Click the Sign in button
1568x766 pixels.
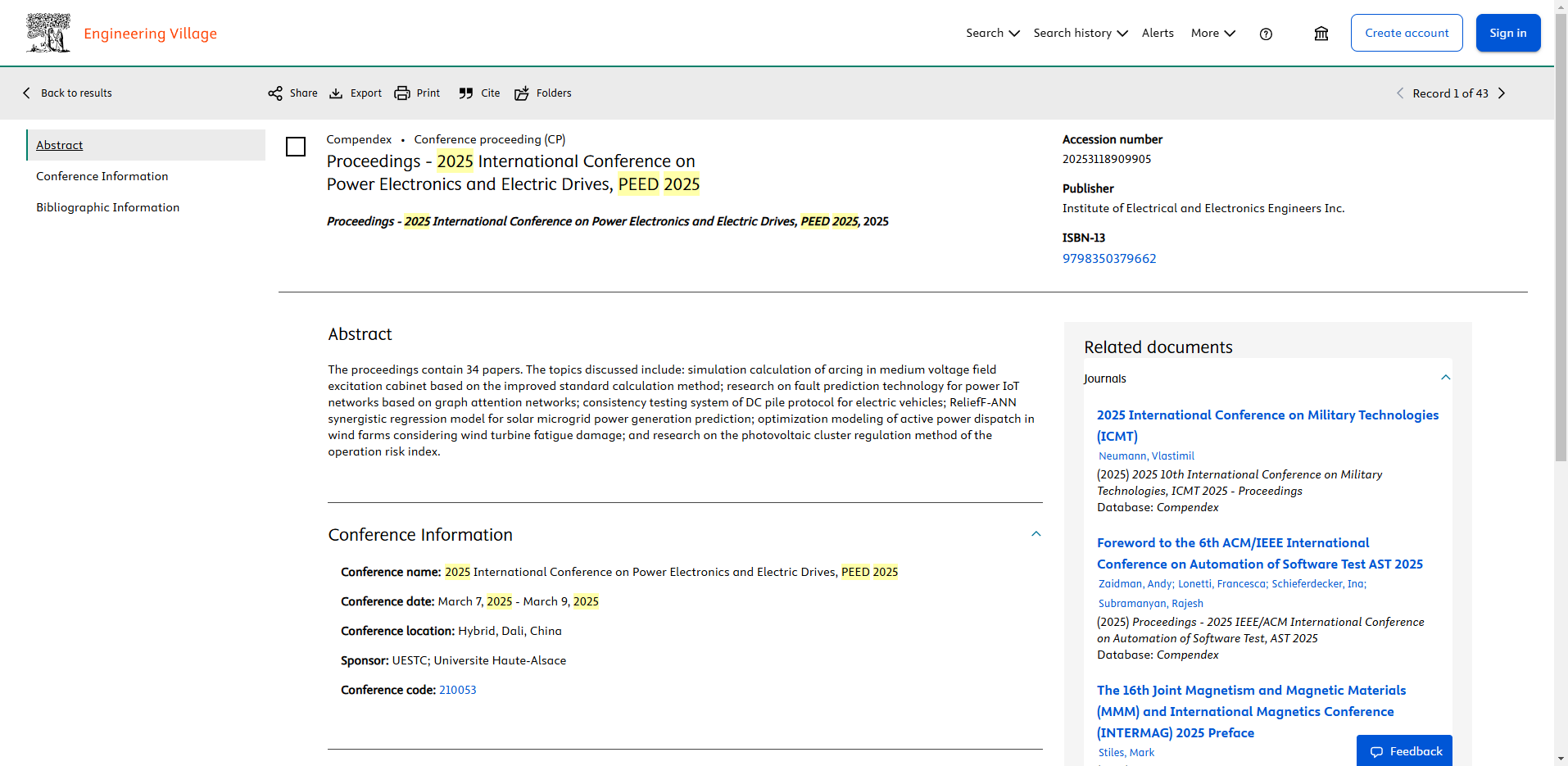pos(1507,33)
